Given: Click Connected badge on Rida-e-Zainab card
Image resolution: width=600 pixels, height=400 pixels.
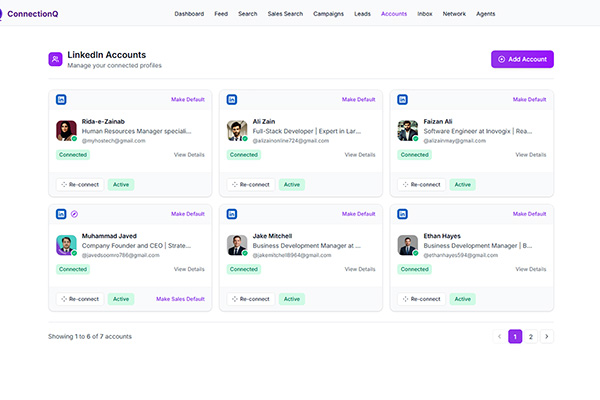Looking at the screenshot, I should [73, 155].
